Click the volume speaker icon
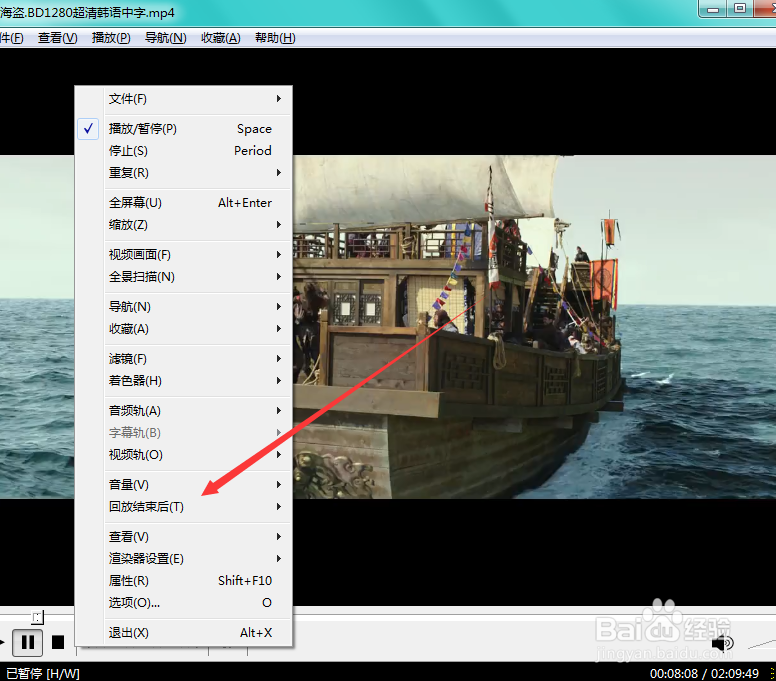The width and height of the screenshot is (776, 681). click(x=723, y=643)
